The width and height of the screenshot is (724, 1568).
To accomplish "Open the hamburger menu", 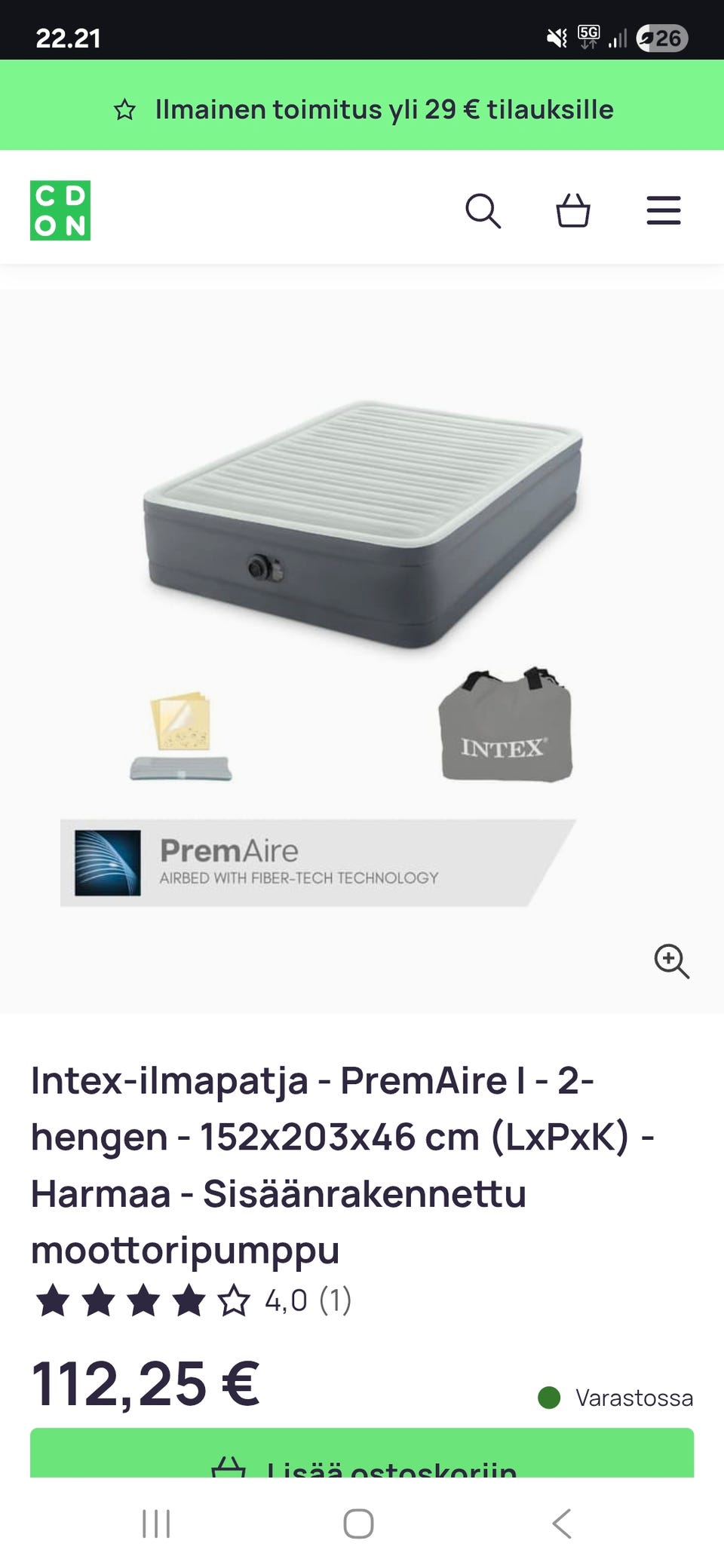I will (664, 210).
